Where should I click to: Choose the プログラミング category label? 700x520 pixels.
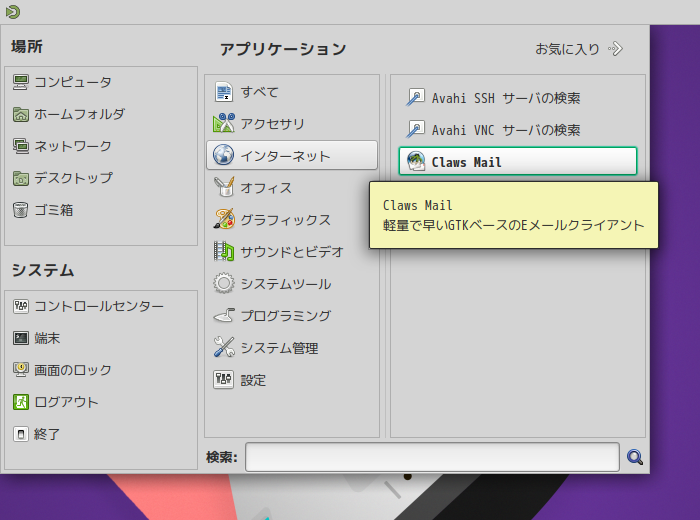tap(286, 316)
